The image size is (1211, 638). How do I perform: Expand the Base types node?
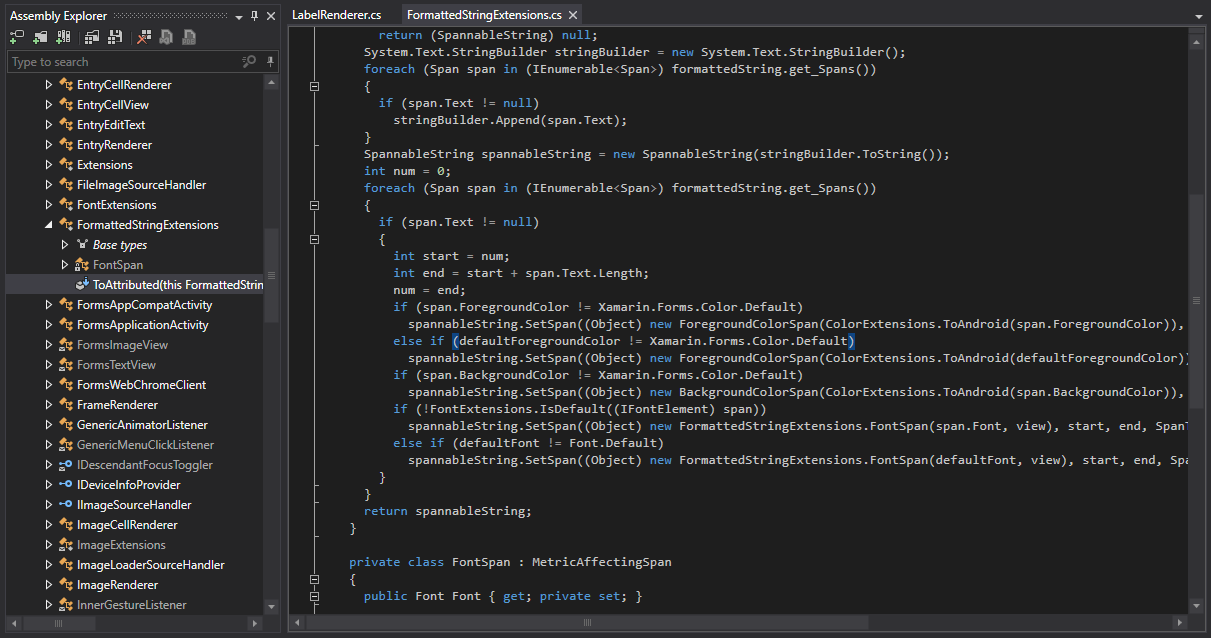pyautogui.click(x=65, y=245)
